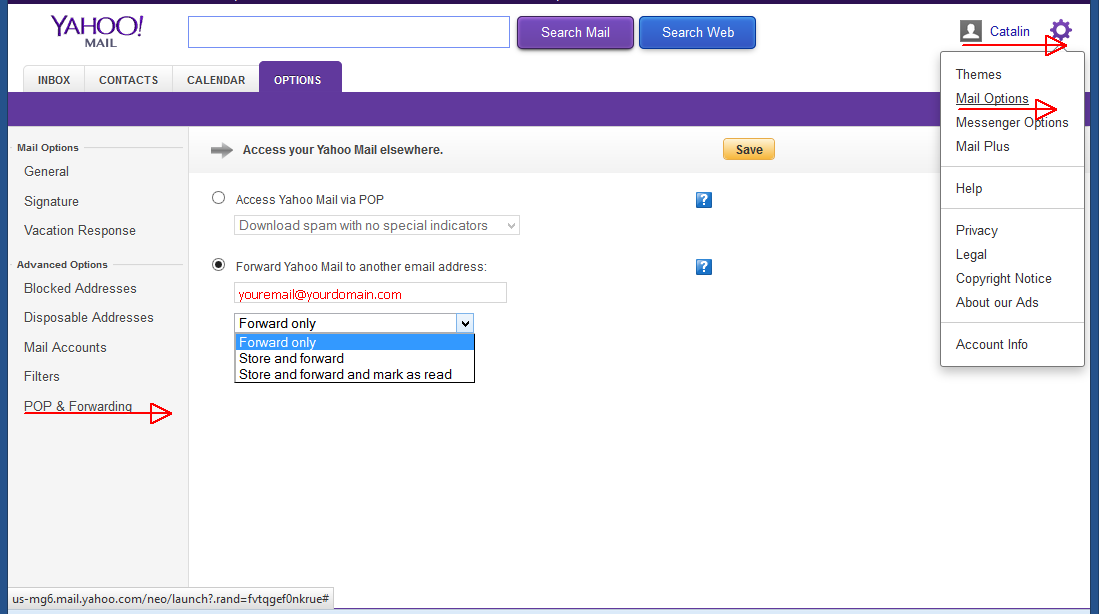Open Mail Options from gear menu
Viewport: 1099px width, 614px height.
click(x=992, y=98)
